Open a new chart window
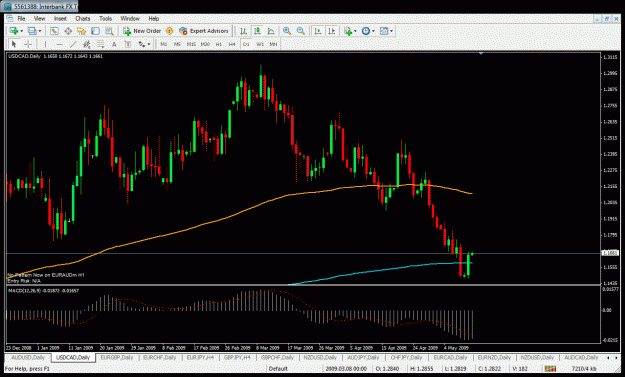Viewport: 625px width, 377px height. [14, 31]
